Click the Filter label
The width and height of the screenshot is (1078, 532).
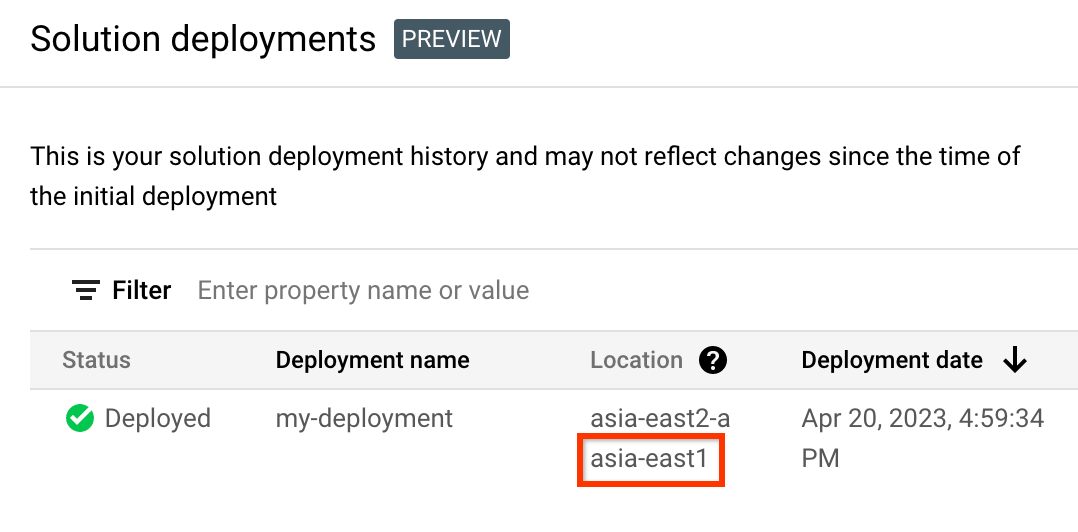(x=142, y=291)
